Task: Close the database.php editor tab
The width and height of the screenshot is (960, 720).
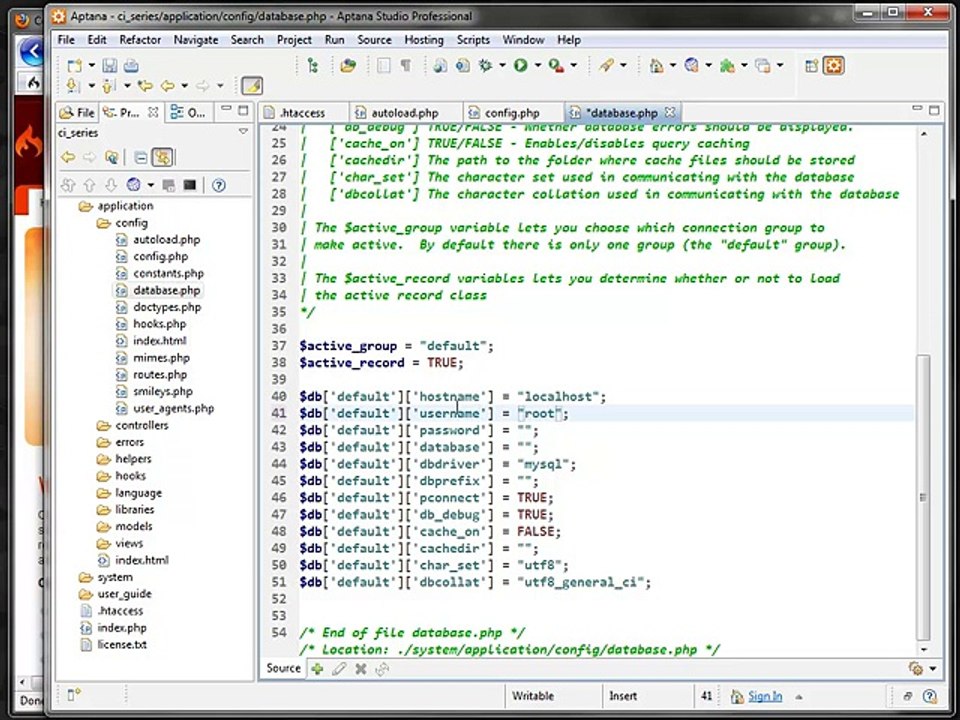Action: pyautogui.click(x=670, y=113)
